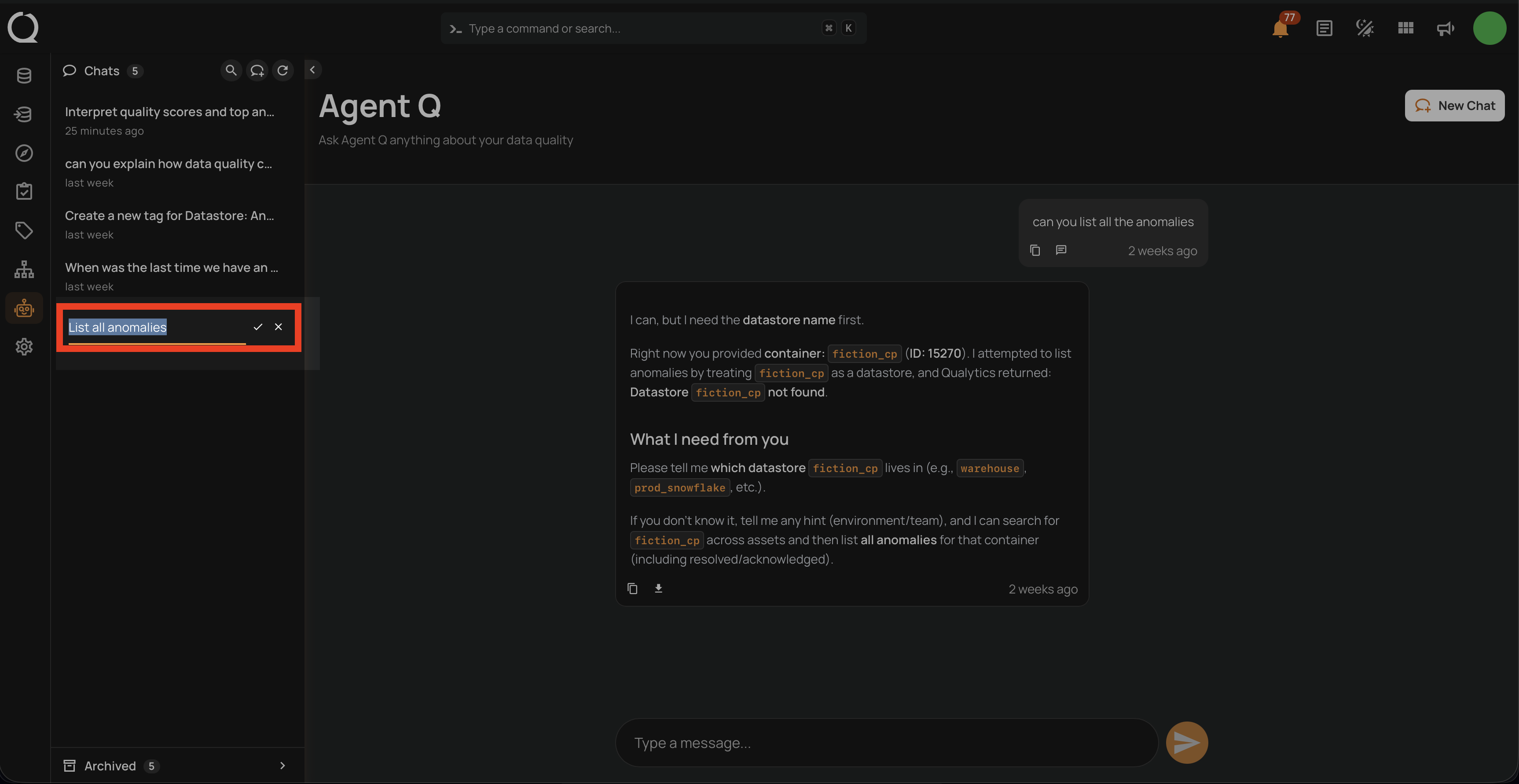Open the Tags icon in left navigation
1519x784 pixels.
point(24,231)
